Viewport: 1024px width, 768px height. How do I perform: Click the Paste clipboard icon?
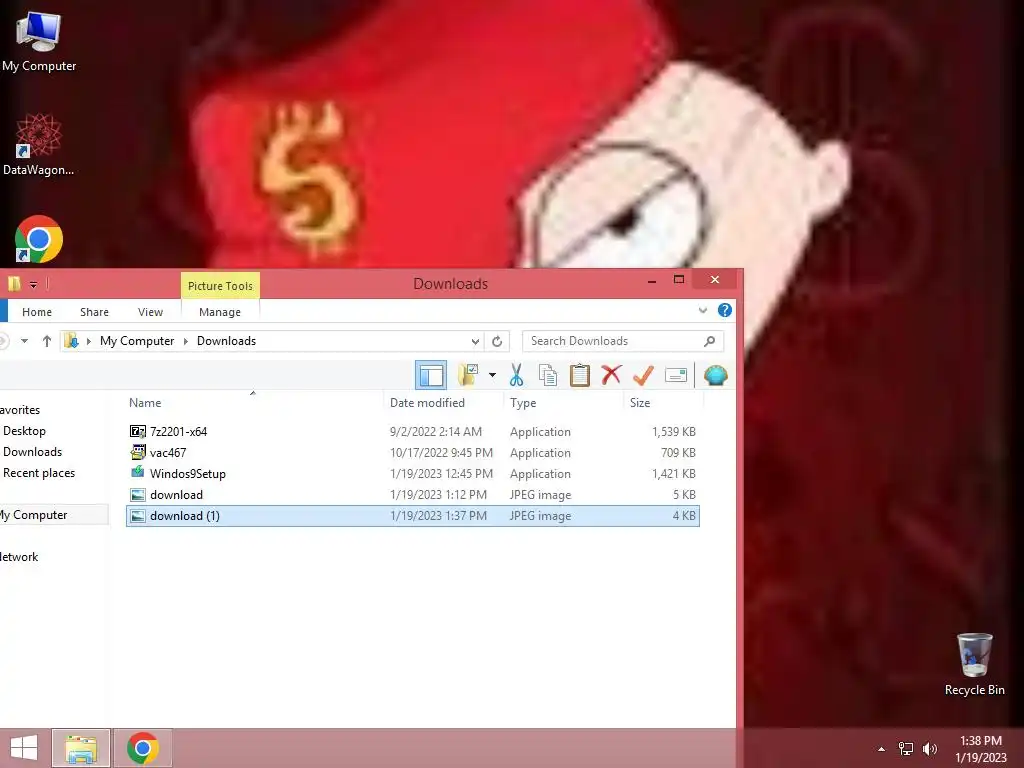pyautogui.click(x=580, y=376)
